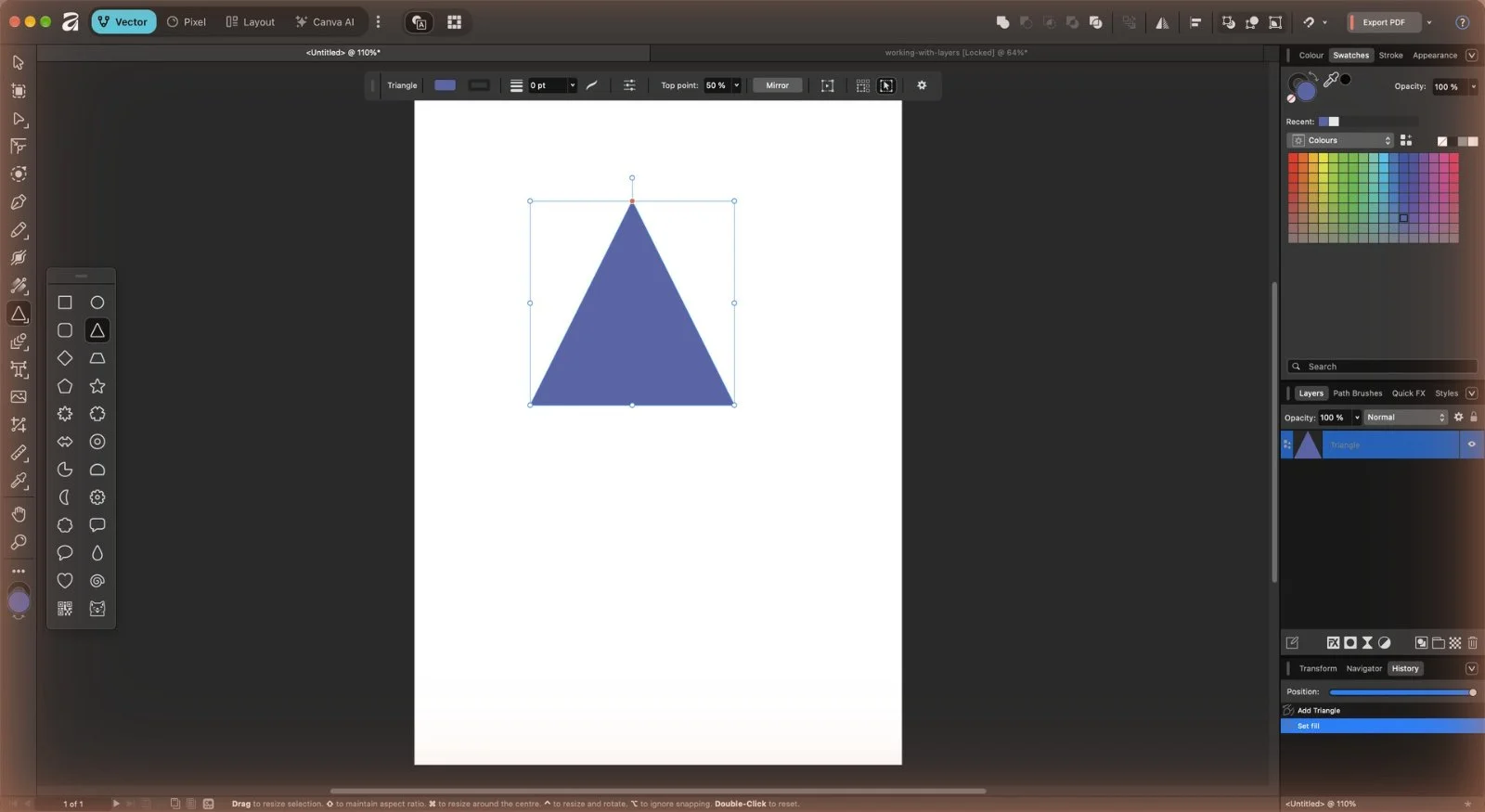This screenshot has width=1485, height=812.
Task: Select the QR code shape tool
Action: (x=65, y=609)
